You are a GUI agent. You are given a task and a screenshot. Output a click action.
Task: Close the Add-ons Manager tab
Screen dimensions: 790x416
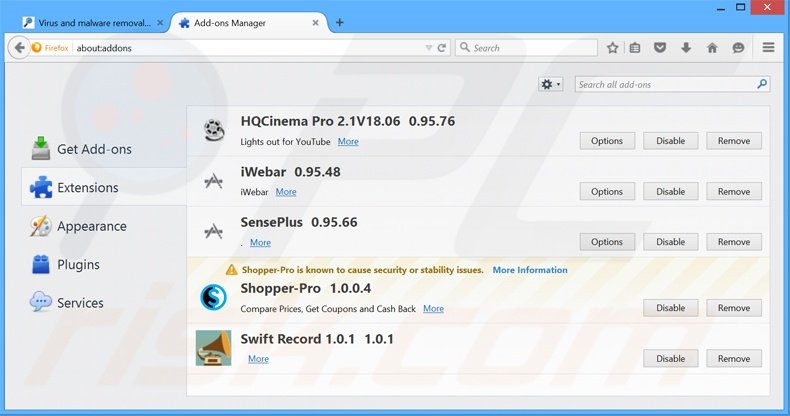(x=315, y=23)
